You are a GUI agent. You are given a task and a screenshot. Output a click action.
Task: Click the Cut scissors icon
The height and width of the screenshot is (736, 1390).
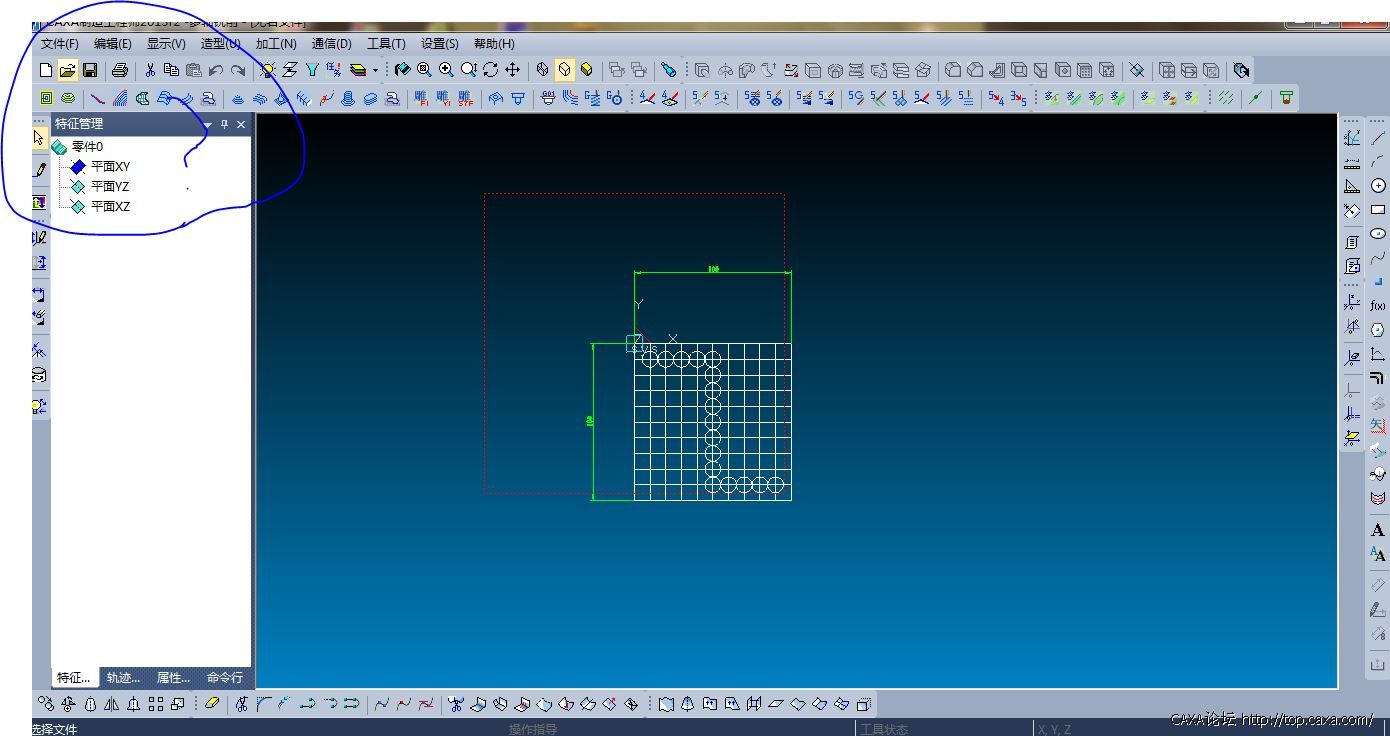[150, 70]
